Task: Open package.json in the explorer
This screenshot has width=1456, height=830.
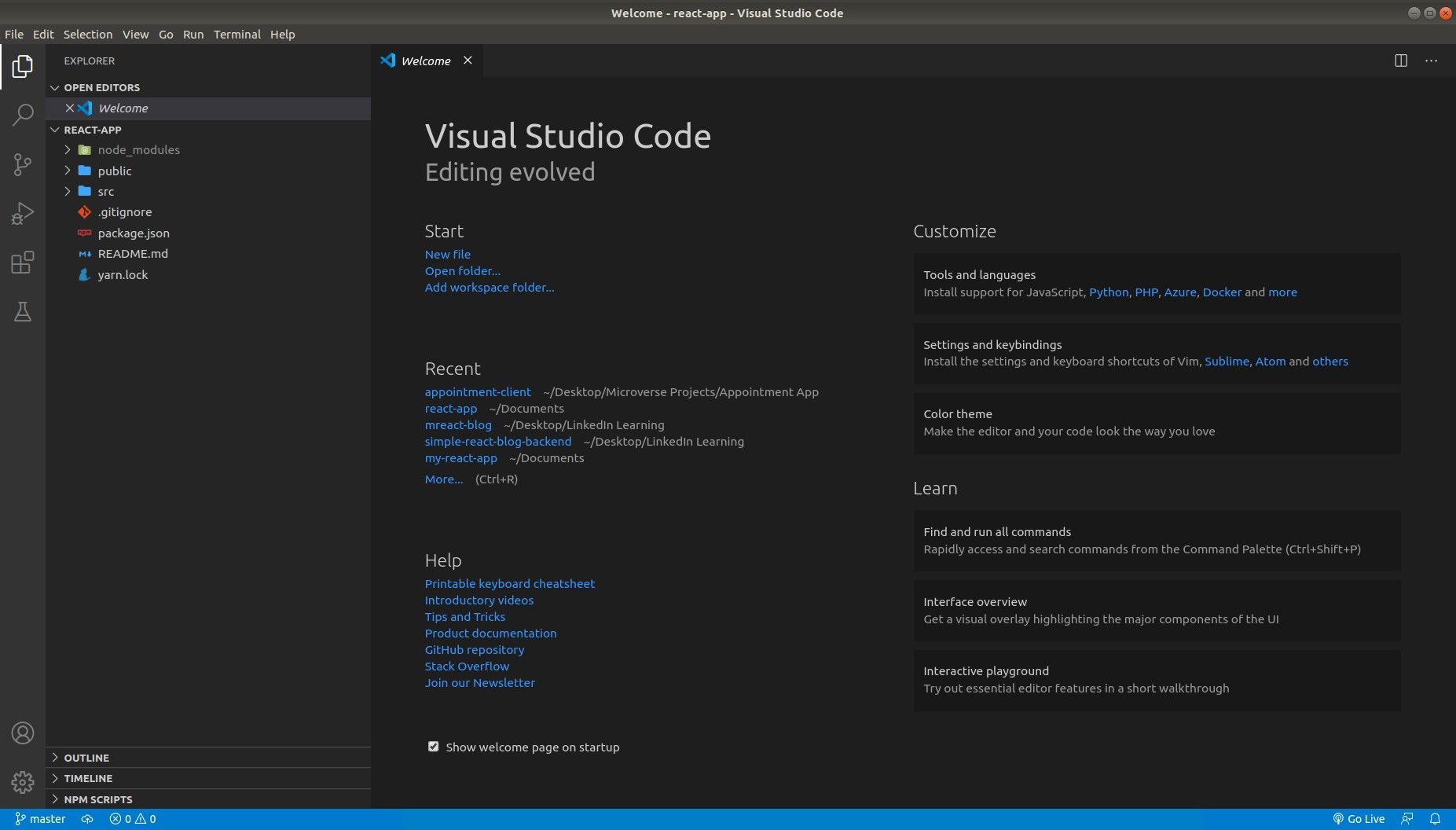Action: pos(133,233)
